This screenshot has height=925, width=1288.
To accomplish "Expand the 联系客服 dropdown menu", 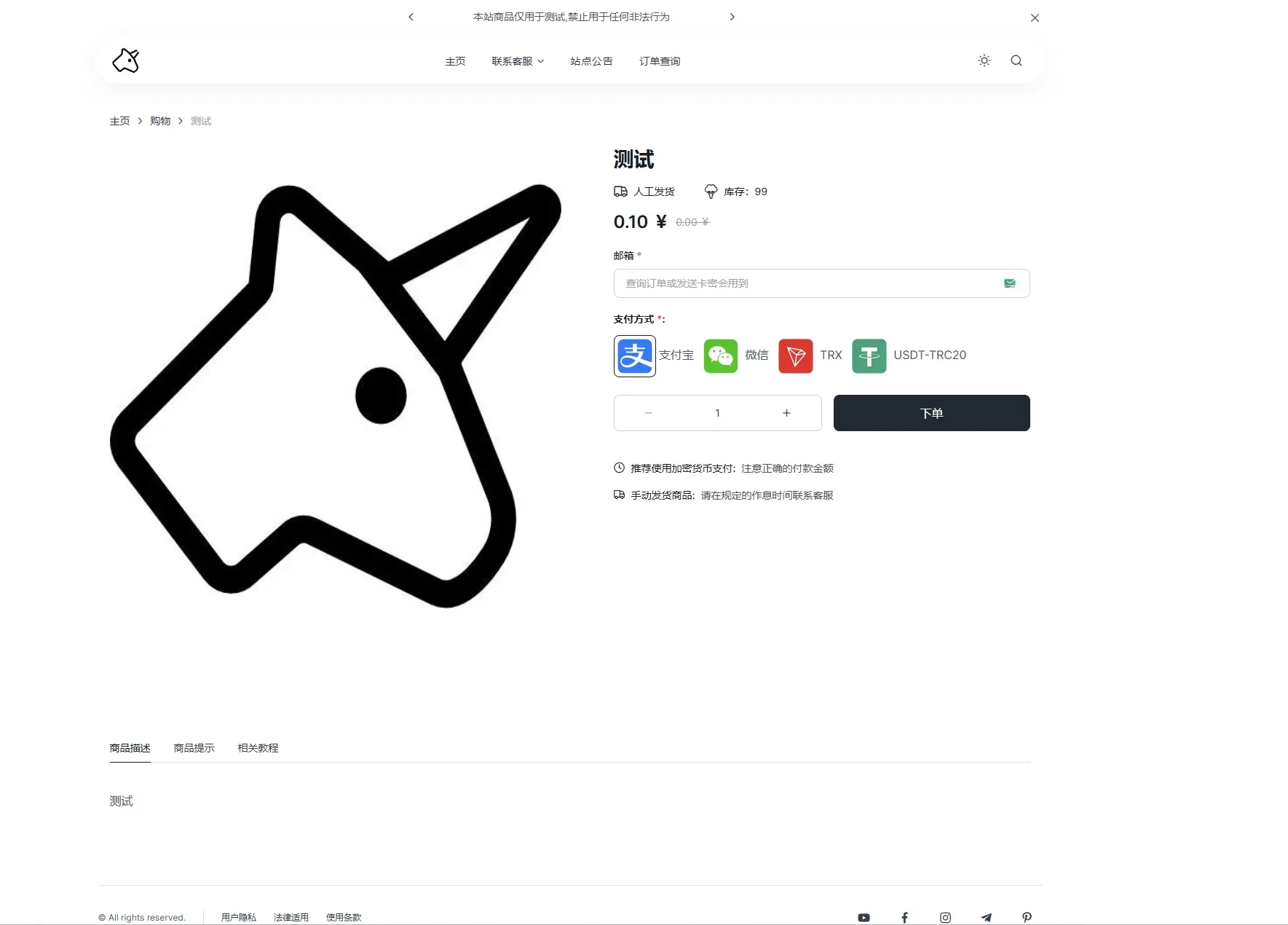I will tap(518, 61).
